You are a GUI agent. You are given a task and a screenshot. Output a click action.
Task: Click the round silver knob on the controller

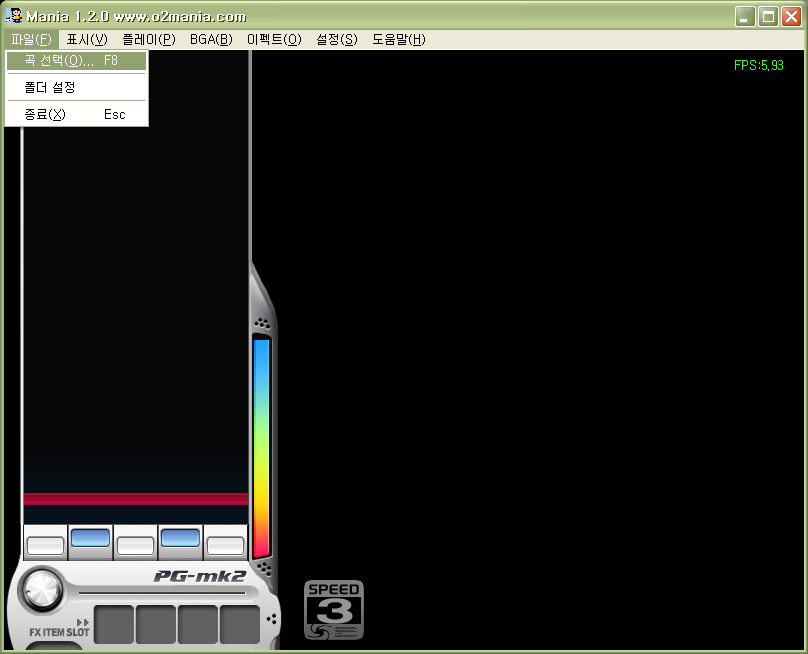41,589
